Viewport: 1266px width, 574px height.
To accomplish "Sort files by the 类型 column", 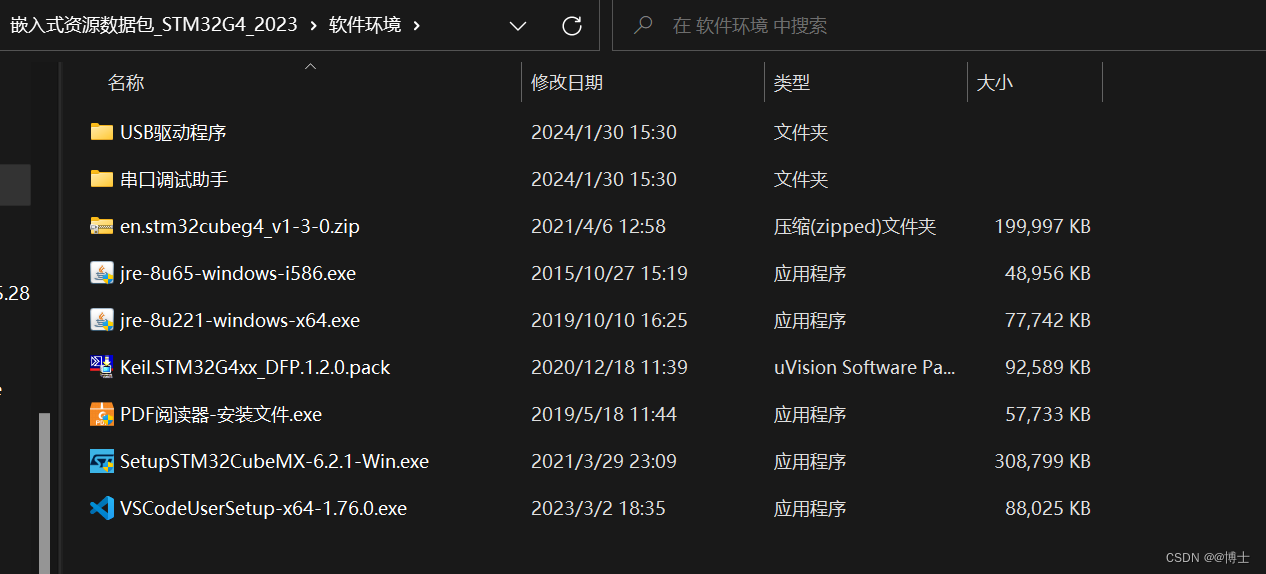I will [x=792, y=83].
